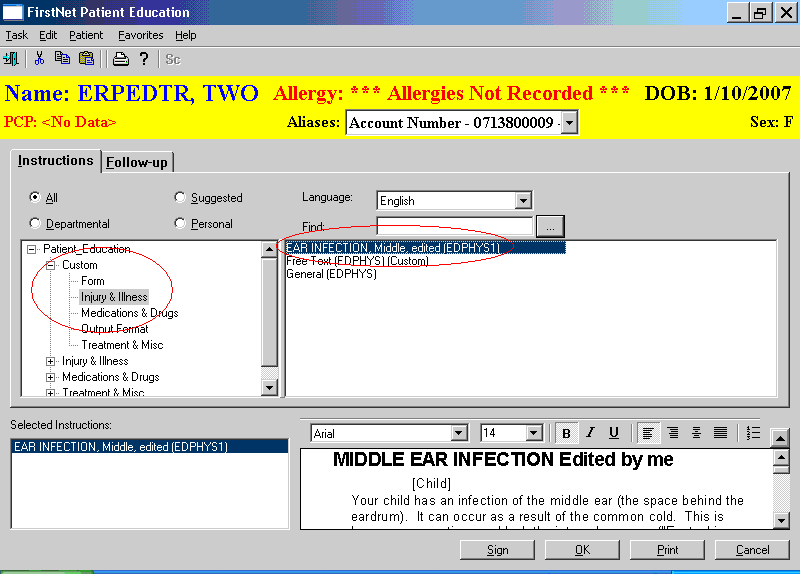Select the Personal radio button
This screenshot has height=574, width=800.
click(x=180, y=223)
